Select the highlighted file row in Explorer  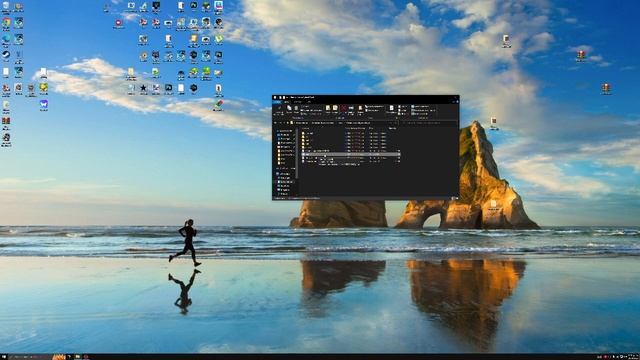351,154
